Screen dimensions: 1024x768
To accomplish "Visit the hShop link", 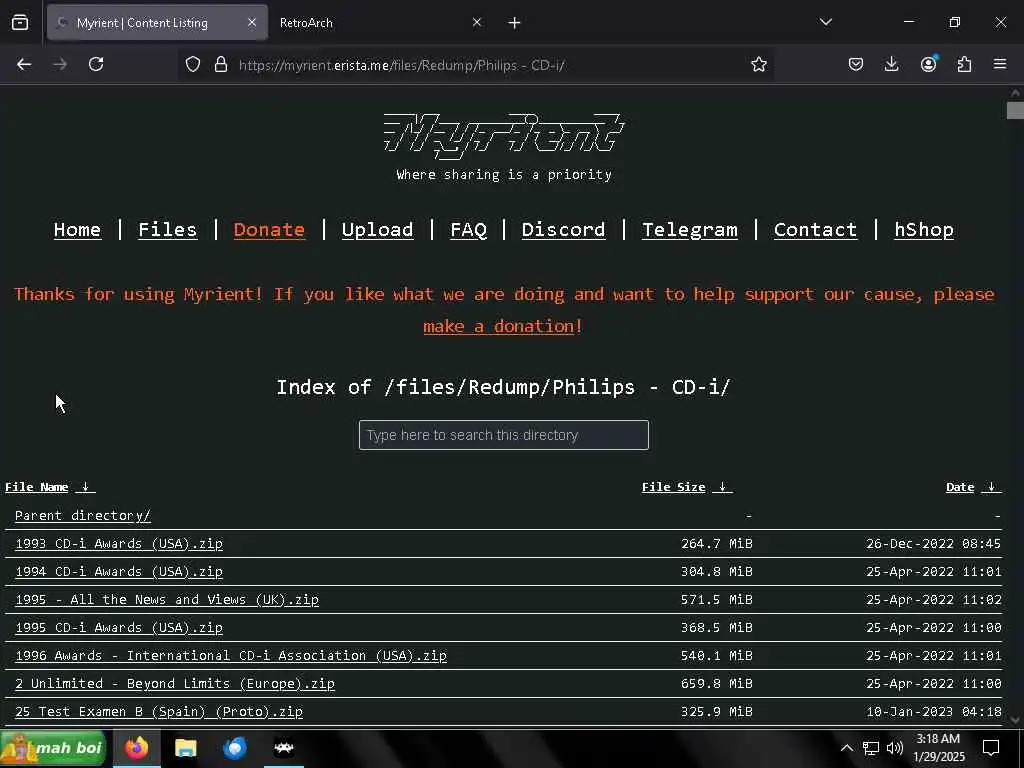I will pos(923,229).
